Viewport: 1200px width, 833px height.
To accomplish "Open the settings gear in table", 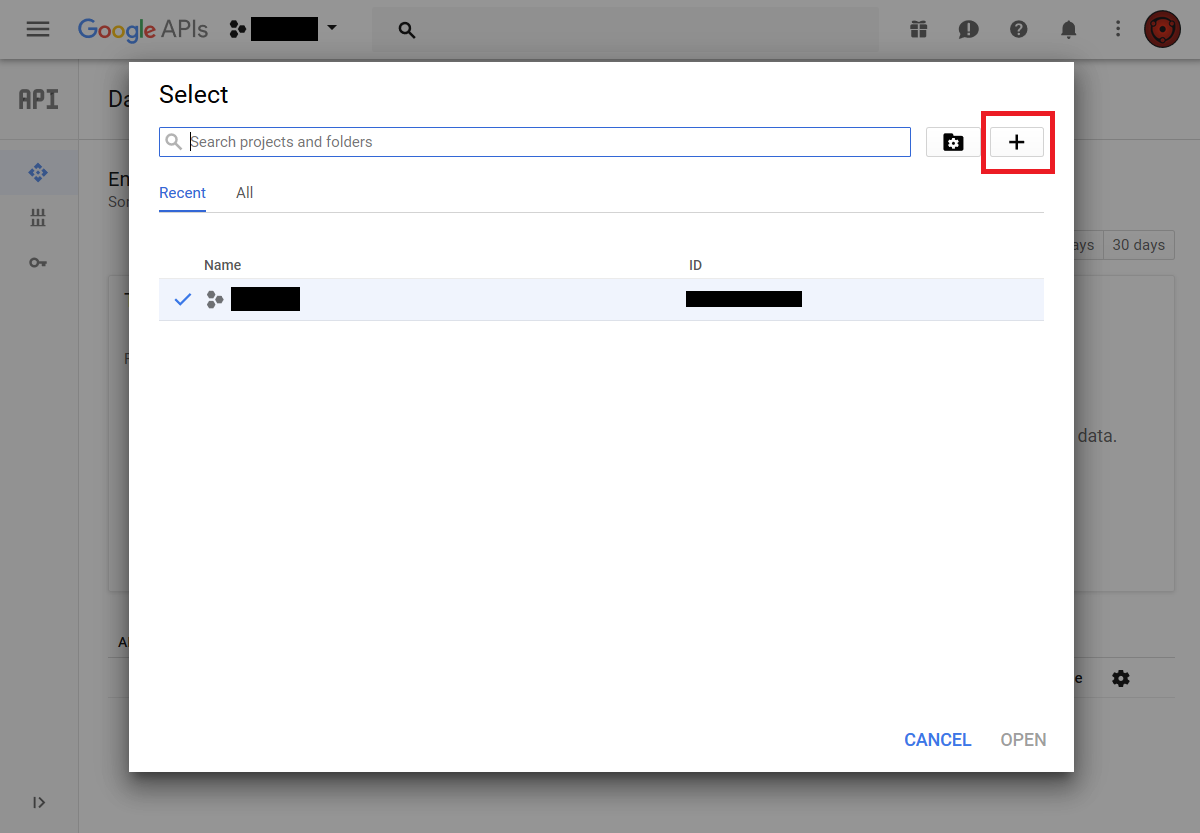I will click(1121, 678).
